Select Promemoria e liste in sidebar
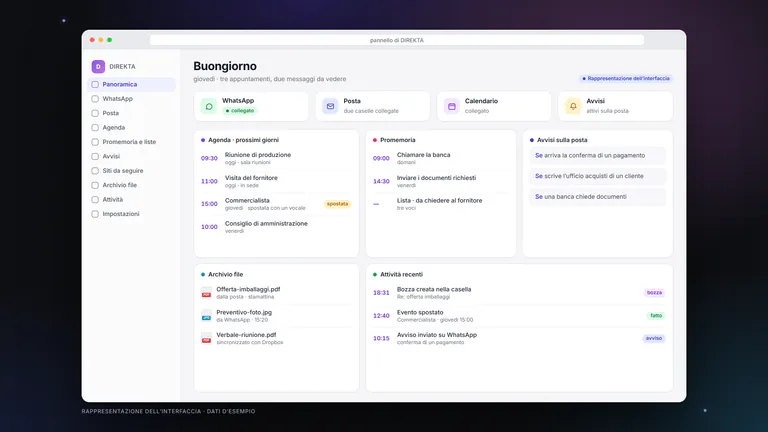Image resolution: width=768 pixels, height=432 pixels. (x=131, y=142)
